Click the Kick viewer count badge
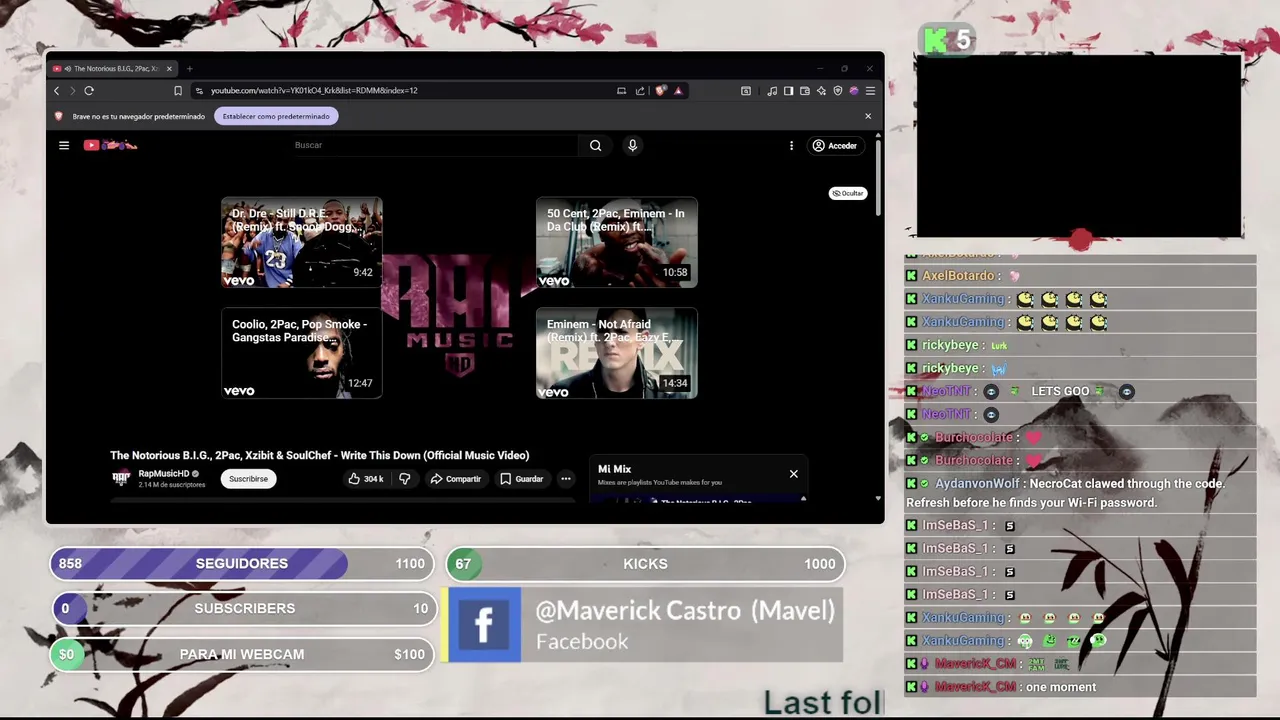The width and height of the screenshot is (1280, 720). pyautogui.click(x=946, y=40)
